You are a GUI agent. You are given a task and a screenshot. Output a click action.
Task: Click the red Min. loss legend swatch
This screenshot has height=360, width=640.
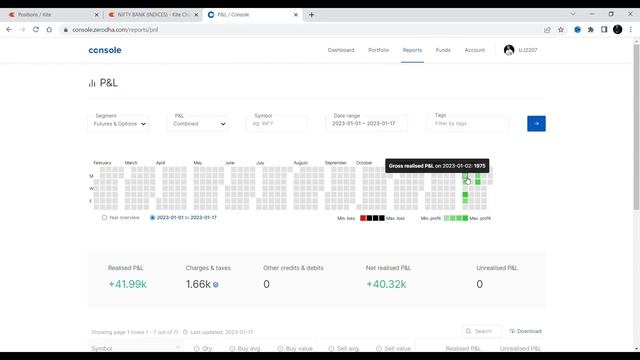(363, 218)
